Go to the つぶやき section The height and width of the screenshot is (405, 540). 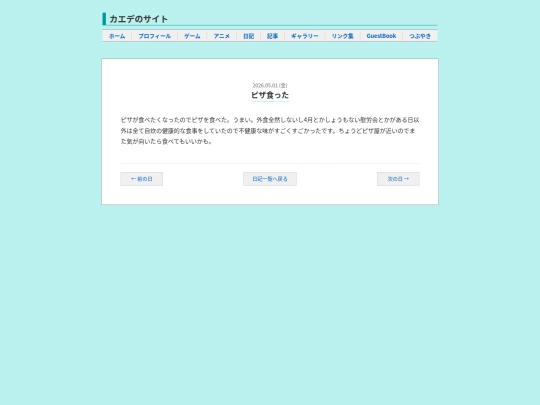(x=420, y=36)
